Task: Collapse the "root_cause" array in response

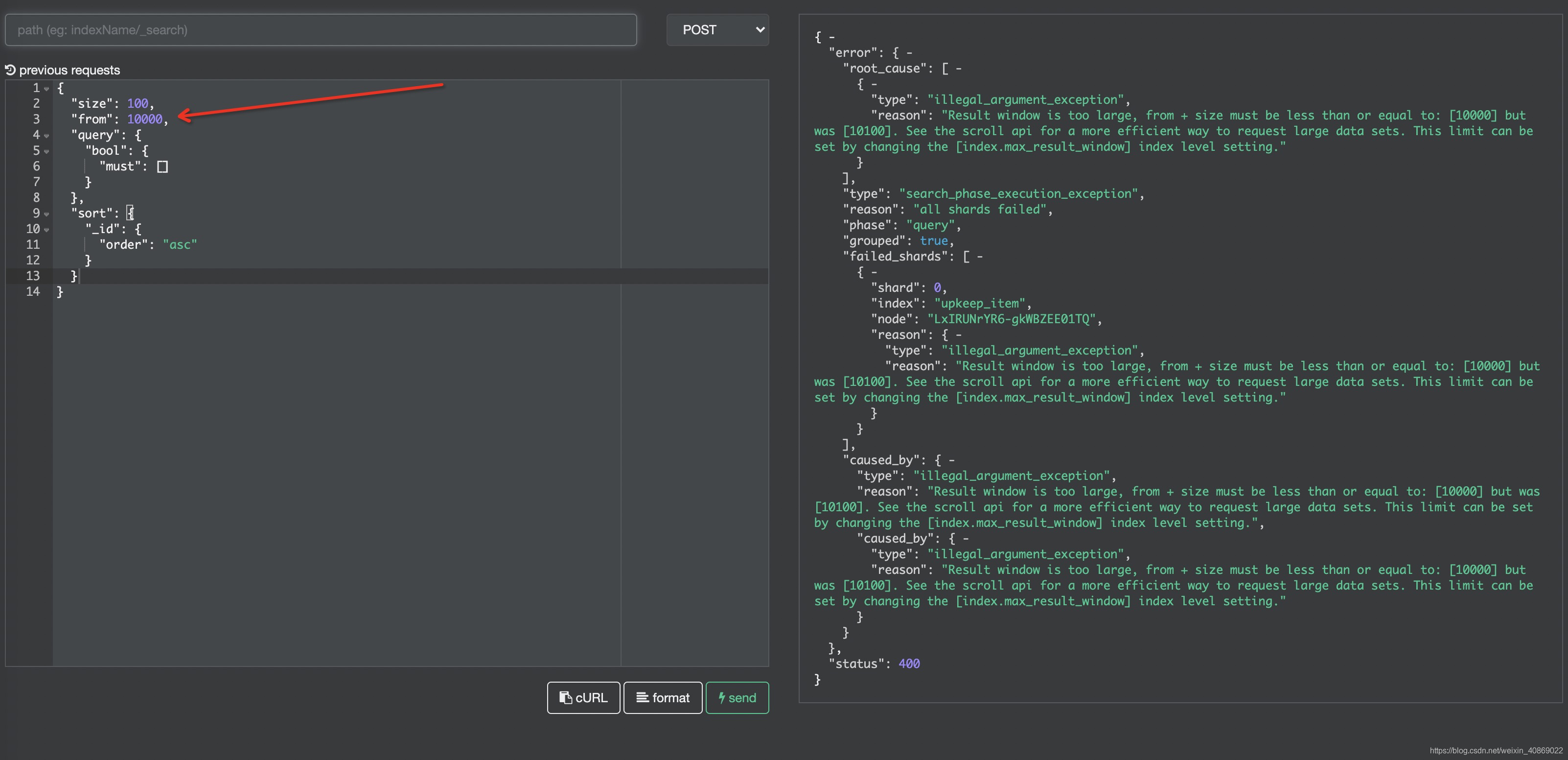Action: click(x=959, y=69)
